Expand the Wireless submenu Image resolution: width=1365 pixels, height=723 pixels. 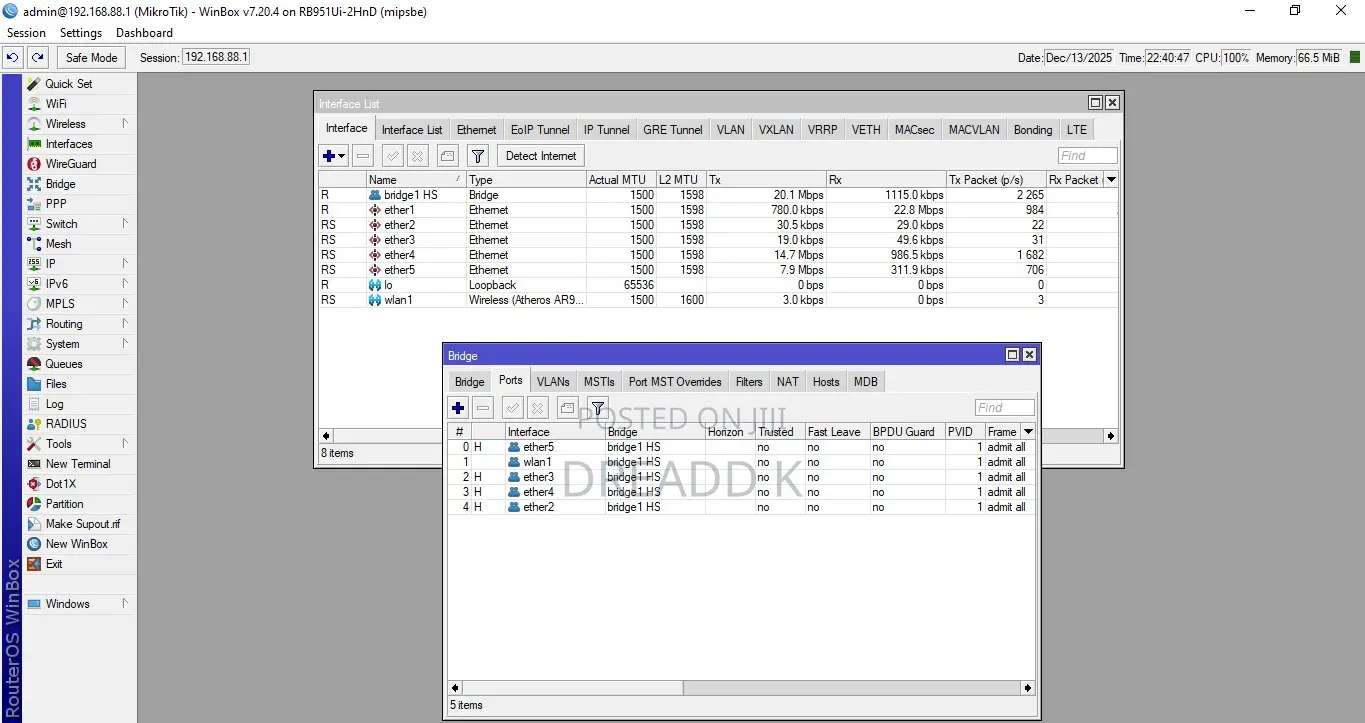[125, 124]
